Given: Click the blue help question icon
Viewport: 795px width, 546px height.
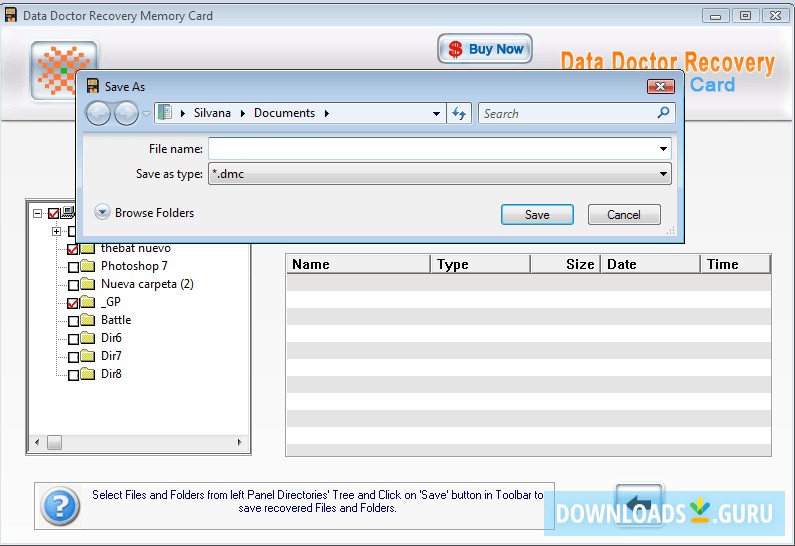Looking at the screenshot, I should 60,505.
